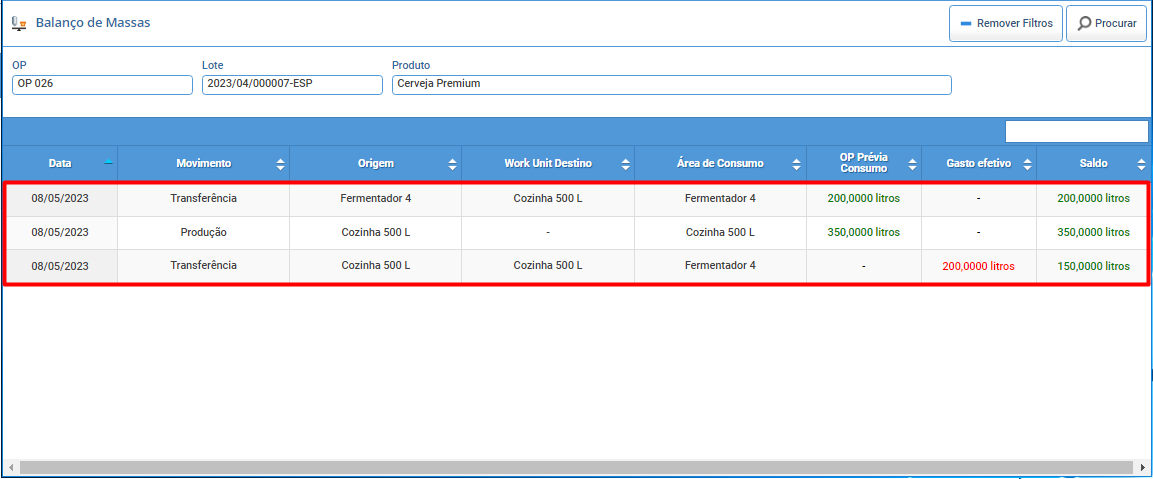
Task: Sort by Work Unit Destino sort arrows
Action: click(625, 163)
